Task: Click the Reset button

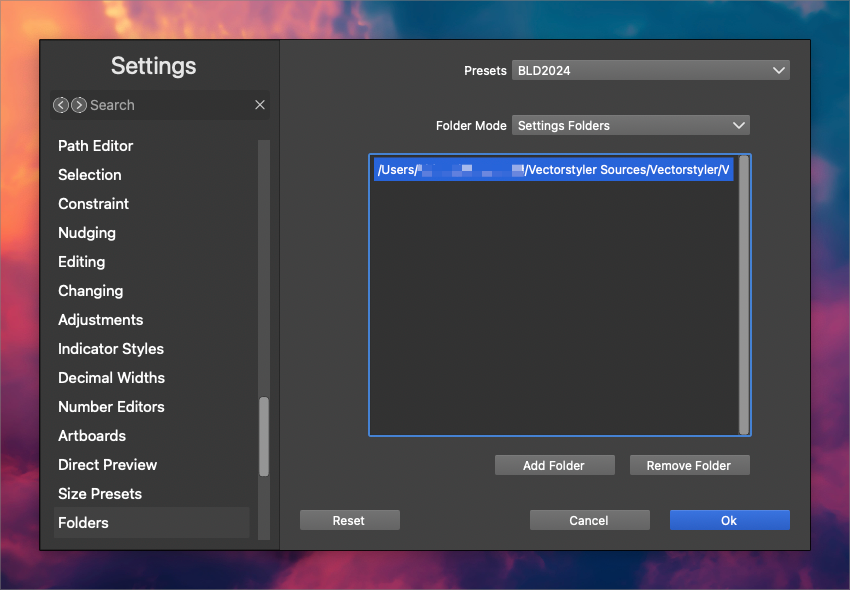Action: tap(349, 520)
